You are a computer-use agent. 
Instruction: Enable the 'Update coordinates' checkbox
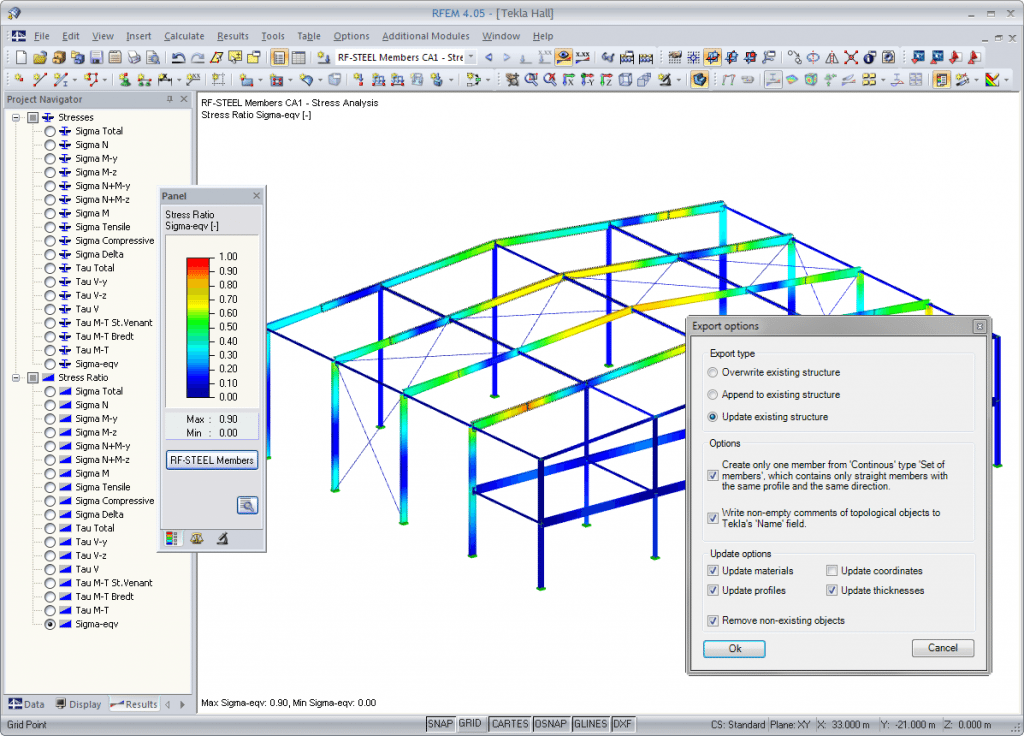832,571
